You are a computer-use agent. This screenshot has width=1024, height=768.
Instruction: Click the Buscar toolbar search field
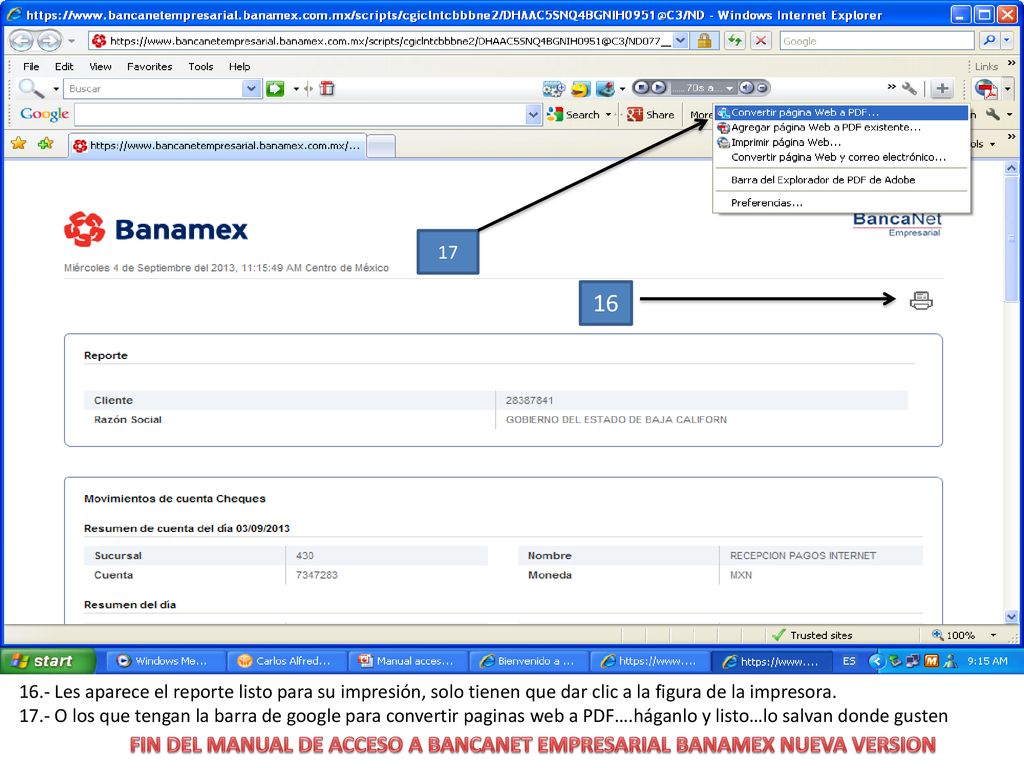[x=153, y=89]
